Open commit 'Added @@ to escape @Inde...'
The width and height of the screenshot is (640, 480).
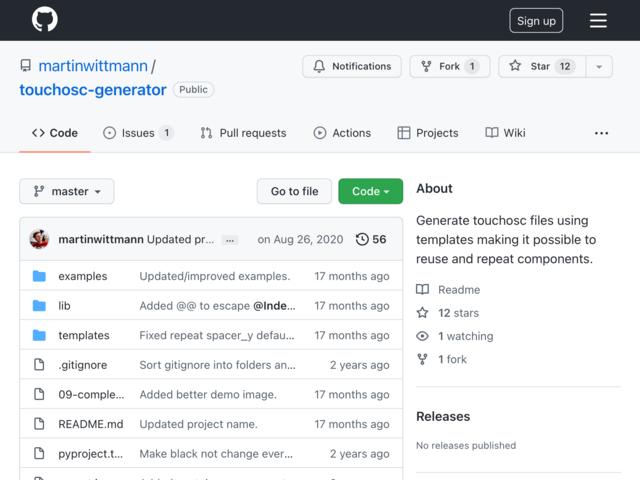point(218,306)
